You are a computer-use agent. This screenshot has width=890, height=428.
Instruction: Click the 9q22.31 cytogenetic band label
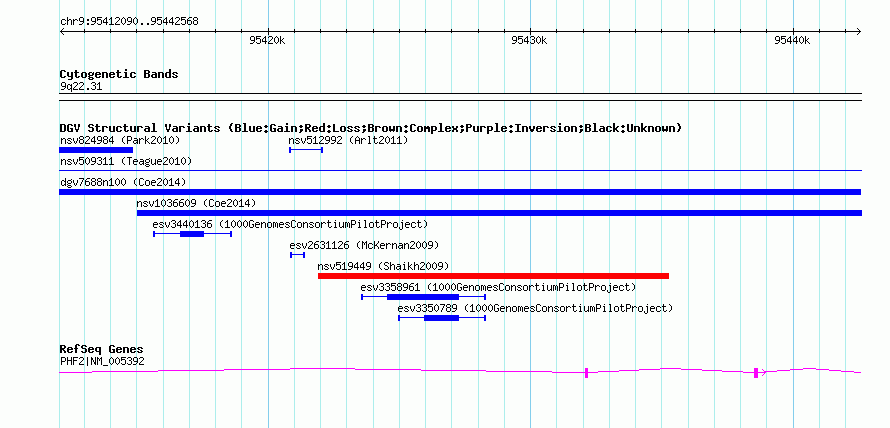click(81, 87)
